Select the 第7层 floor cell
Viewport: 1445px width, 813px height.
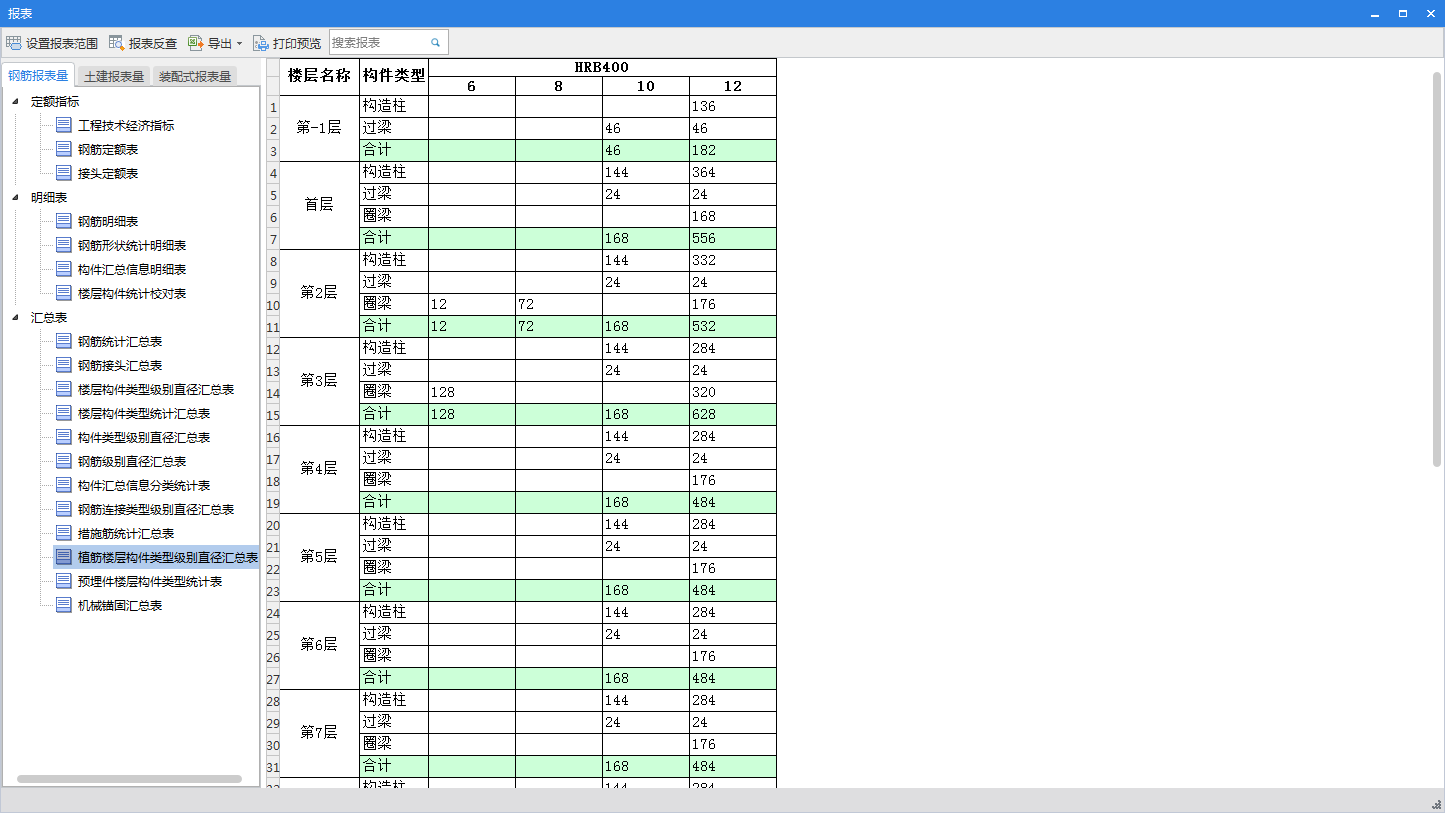(x=319, y=733)
